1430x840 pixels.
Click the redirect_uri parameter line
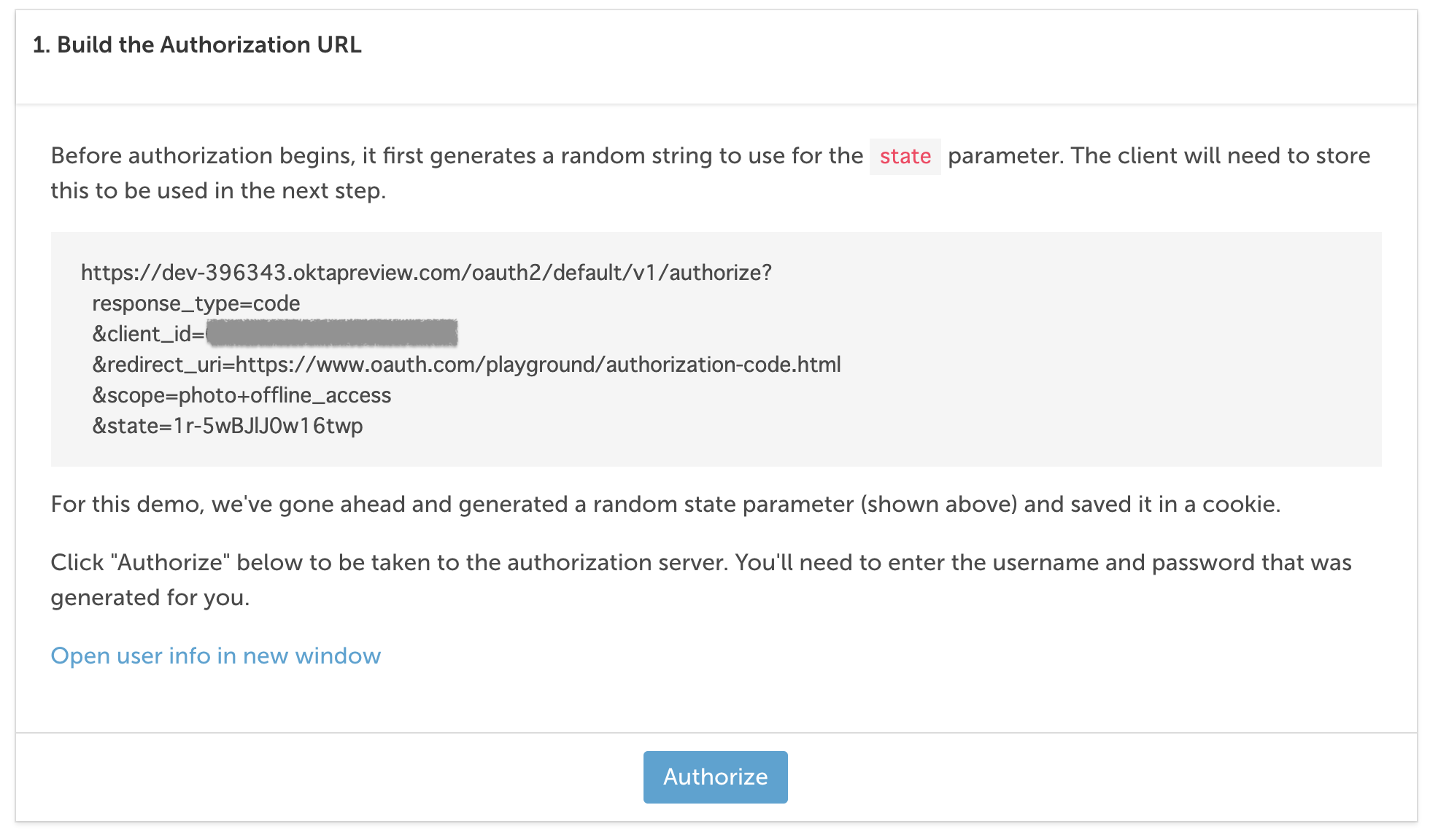[x=466, y=365]
